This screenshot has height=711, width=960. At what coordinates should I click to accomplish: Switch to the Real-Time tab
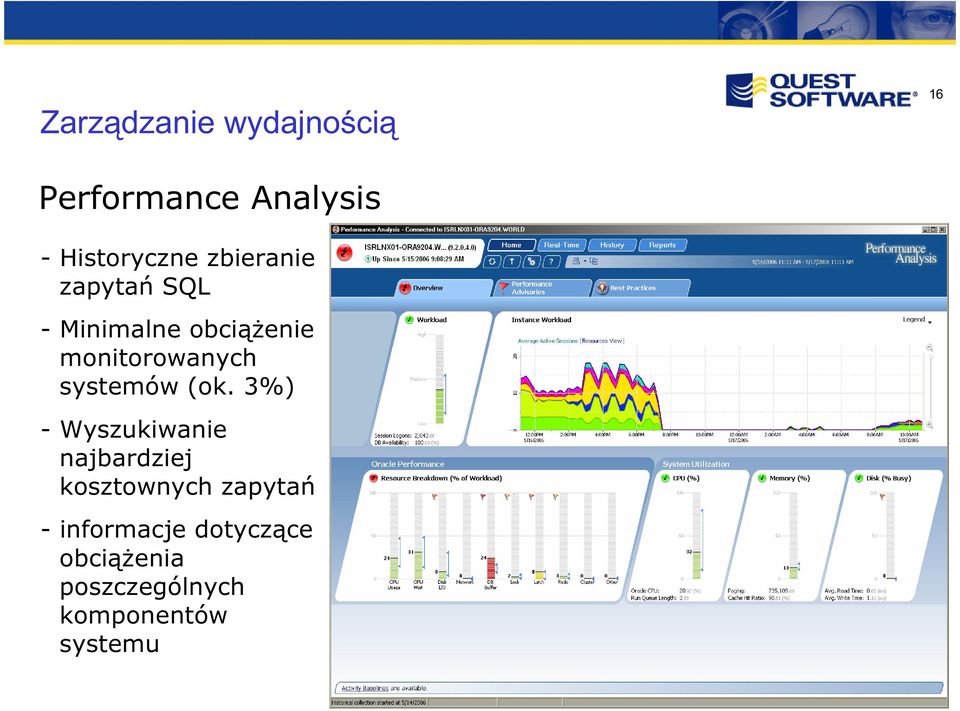pyautogui.click(x=561, y=245)
